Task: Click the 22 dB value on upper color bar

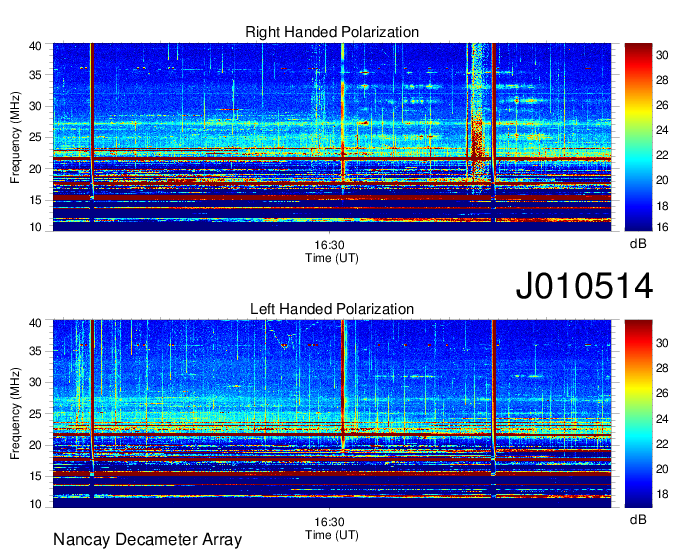Action: (662, 155)
